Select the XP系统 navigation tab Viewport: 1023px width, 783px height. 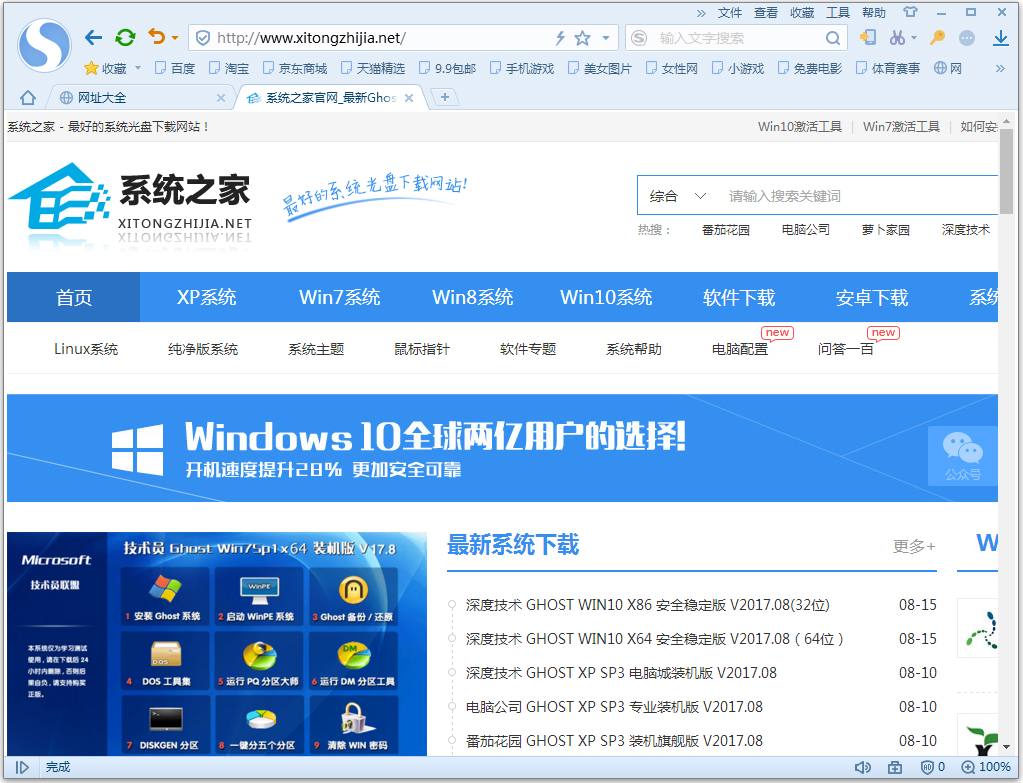pos(206,297)
